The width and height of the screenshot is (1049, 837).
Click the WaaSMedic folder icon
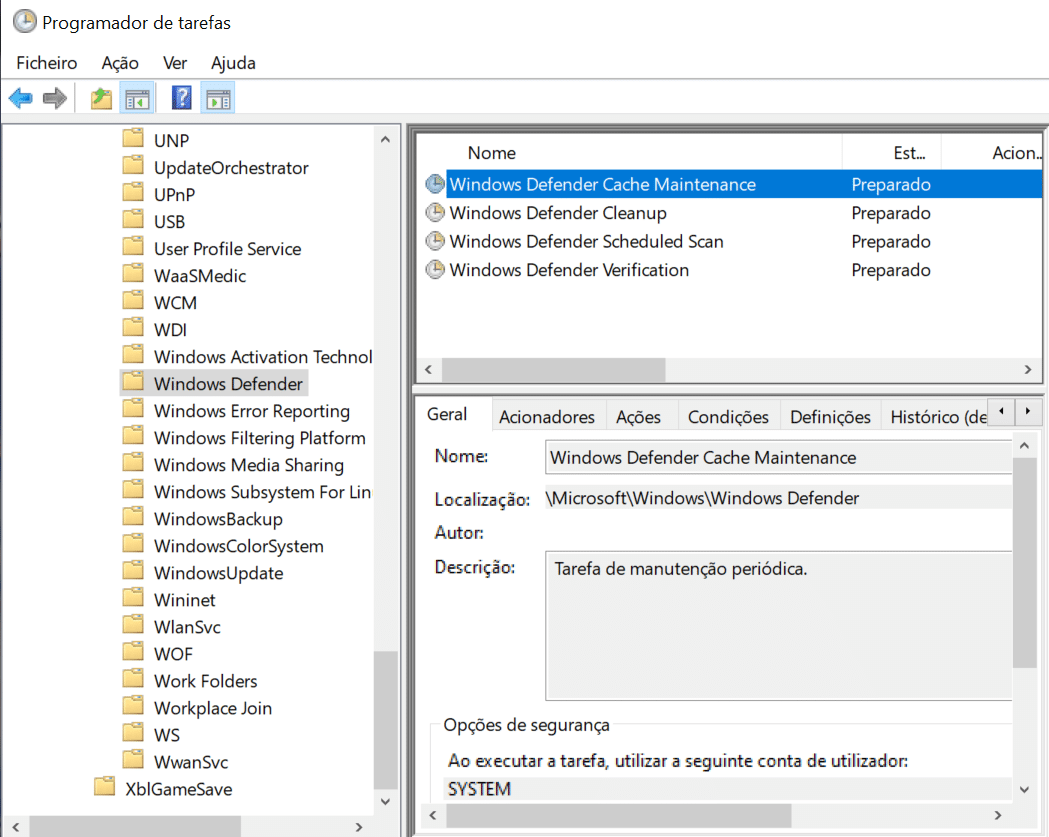tap(133, 274)
